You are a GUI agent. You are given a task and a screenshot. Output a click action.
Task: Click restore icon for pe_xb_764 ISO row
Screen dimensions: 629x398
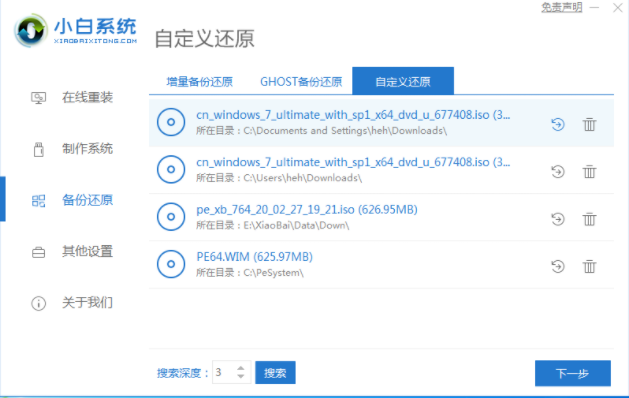coord(558,219)
